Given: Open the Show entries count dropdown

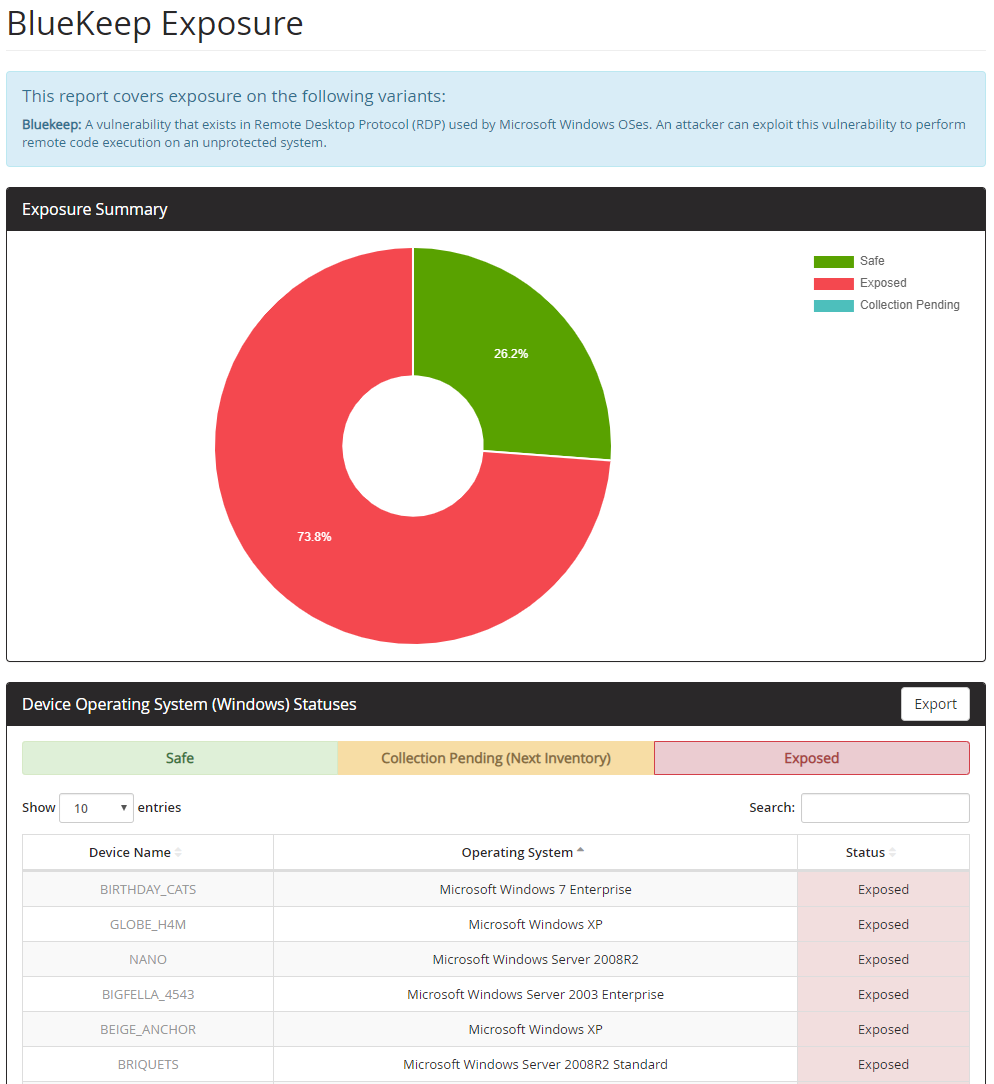Looking at the screenshot, I should [x=96, y=808].
